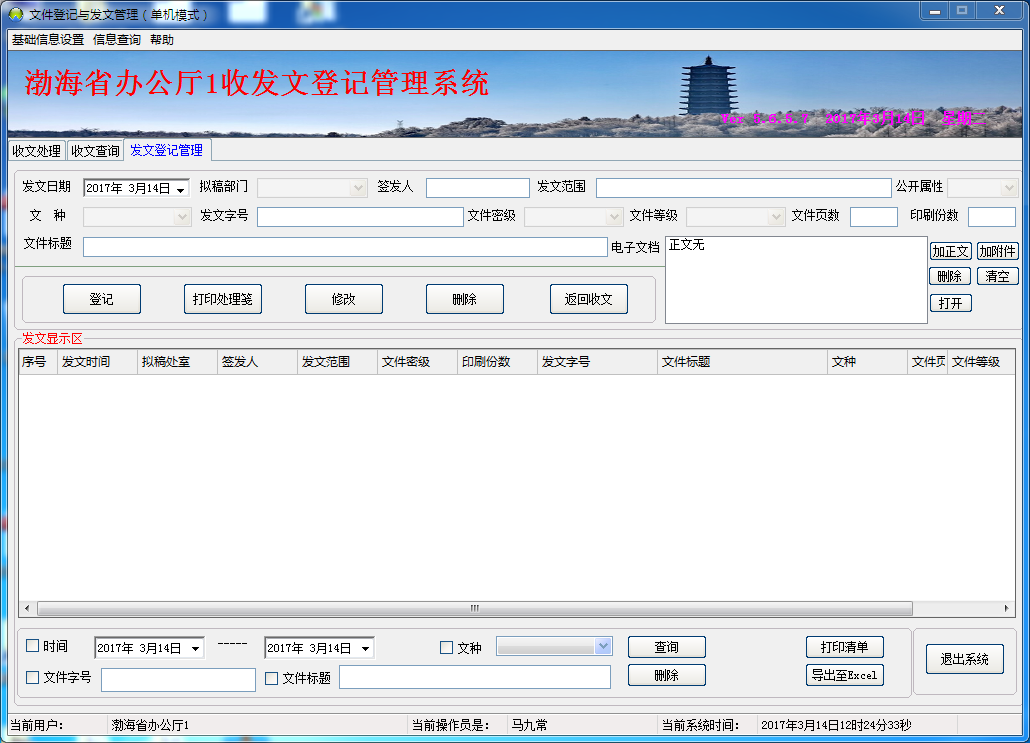The image size is (1030, 743).
Task: Switch to the 收文查询 tab
Action: point(95,151)
